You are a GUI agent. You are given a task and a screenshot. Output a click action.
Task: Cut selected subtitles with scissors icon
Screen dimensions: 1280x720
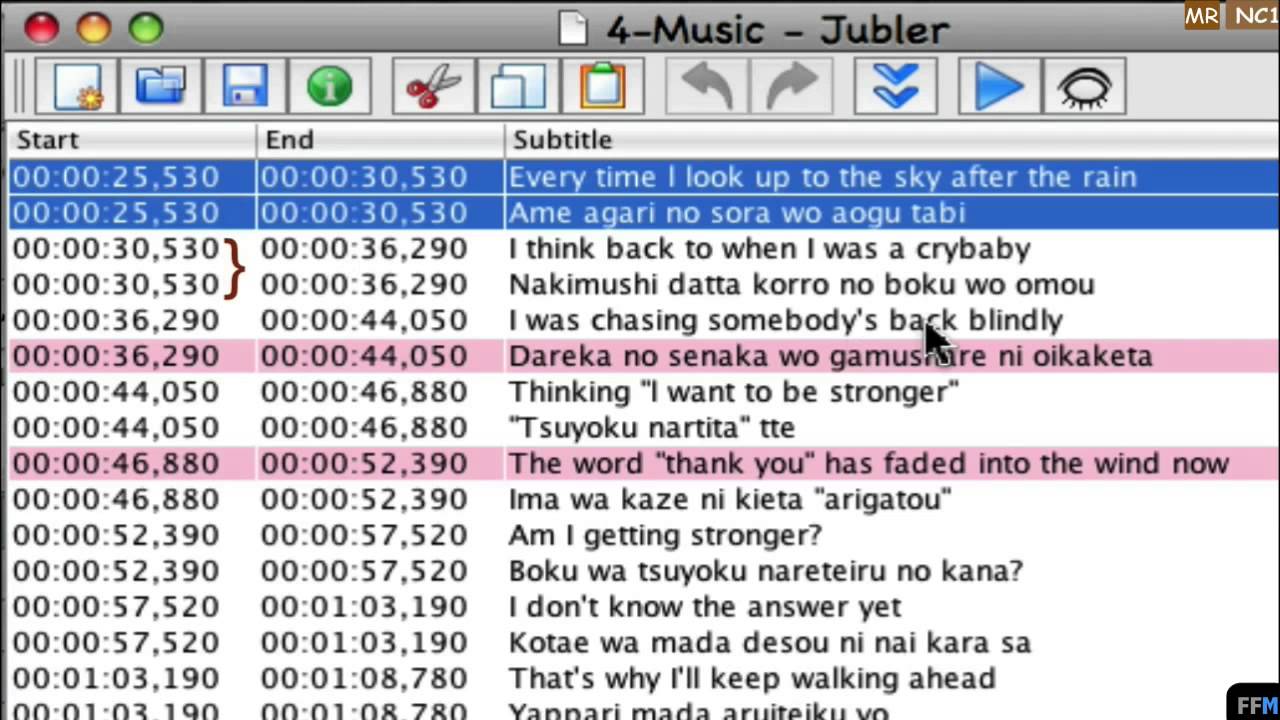pos(434,86)
